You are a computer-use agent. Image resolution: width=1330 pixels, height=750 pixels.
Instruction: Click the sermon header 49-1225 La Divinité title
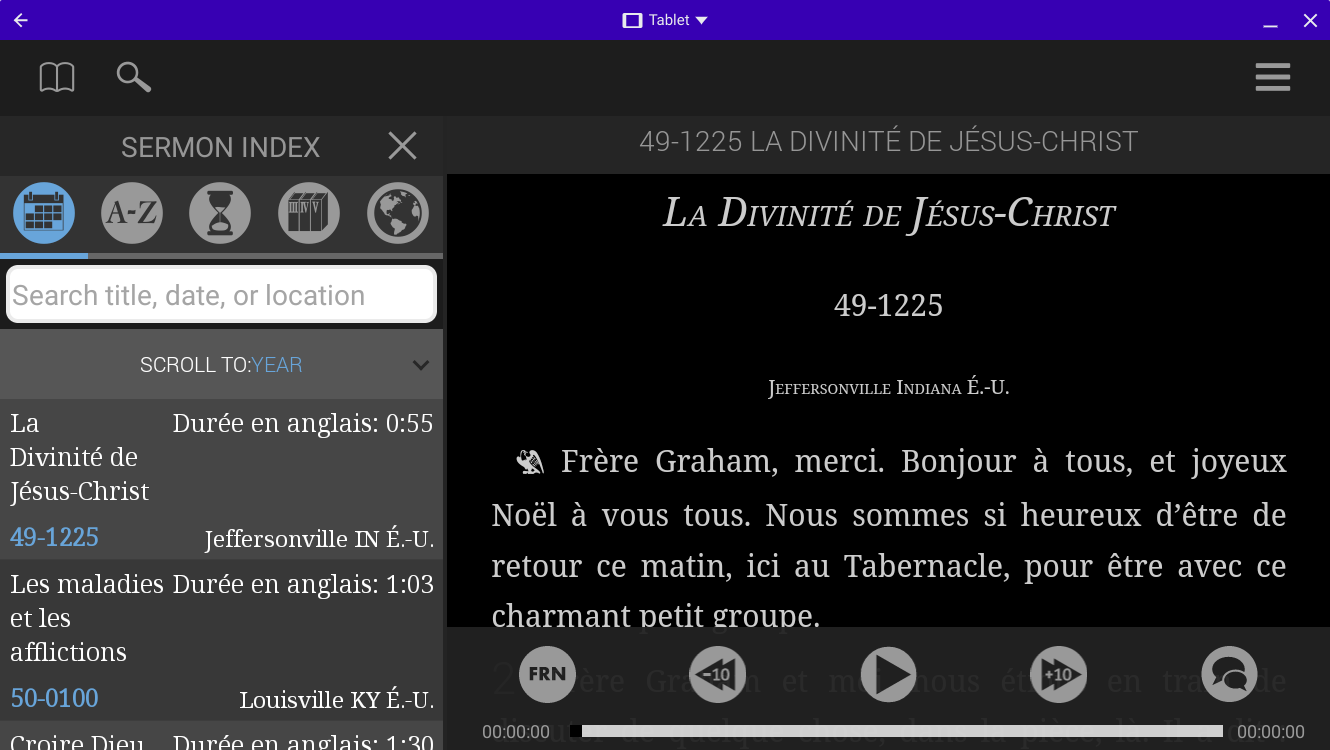pyautogui.click(x=888, y=142)
